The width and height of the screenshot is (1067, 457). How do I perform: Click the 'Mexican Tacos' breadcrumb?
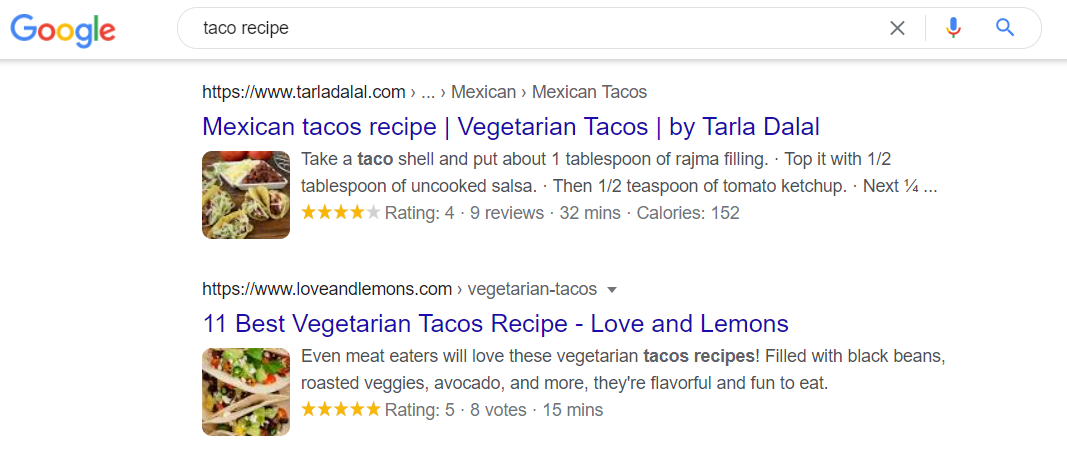tap(589, 92)
